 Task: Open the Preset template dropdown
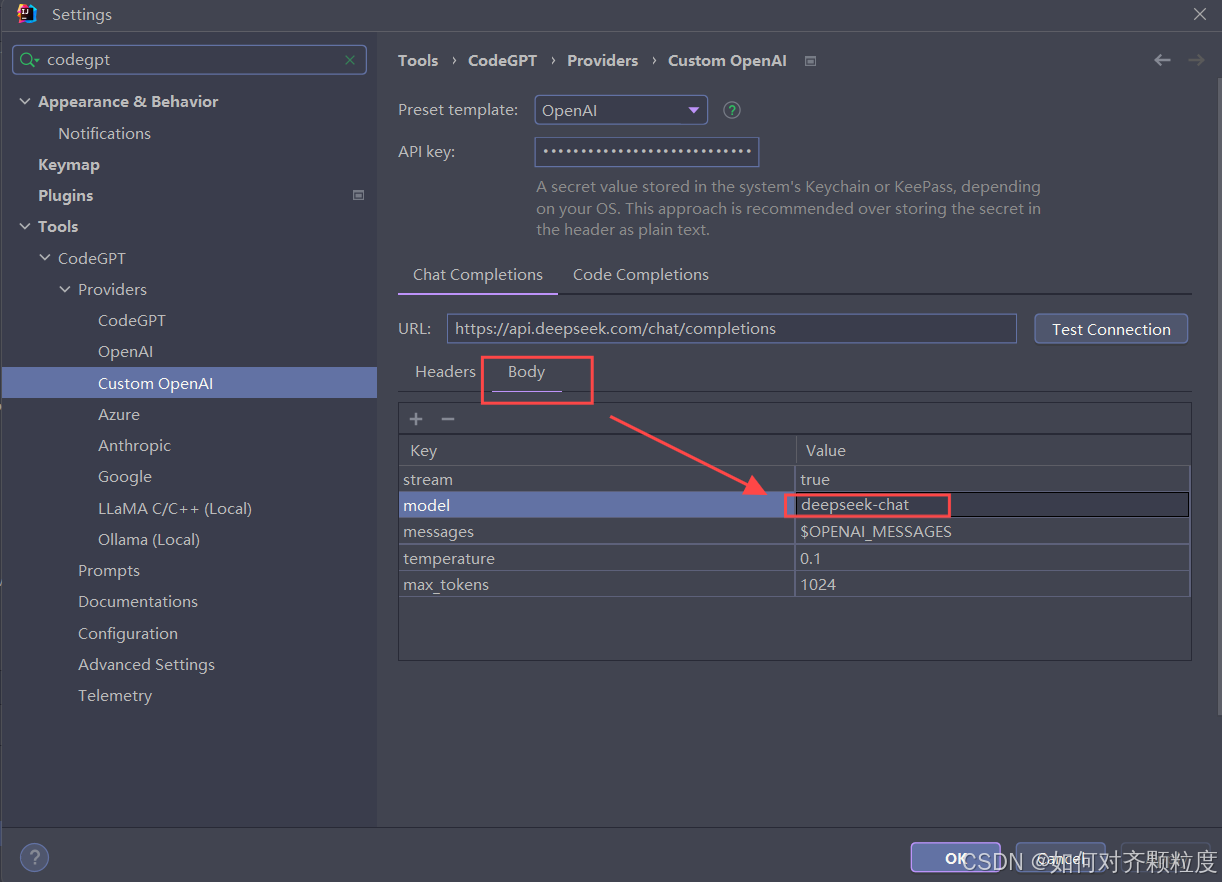click(x=621, y=110)
